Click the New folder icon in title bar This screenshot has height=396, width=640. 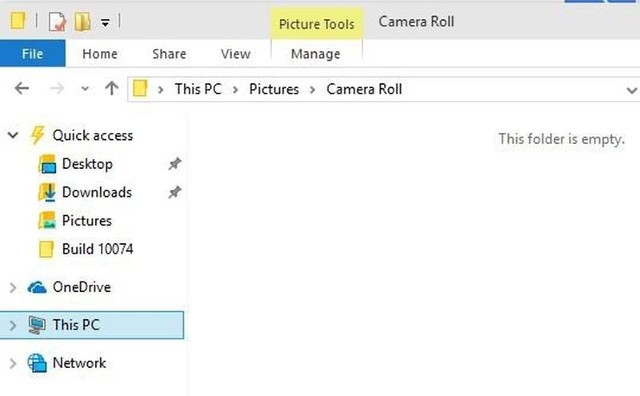point(83,22)
